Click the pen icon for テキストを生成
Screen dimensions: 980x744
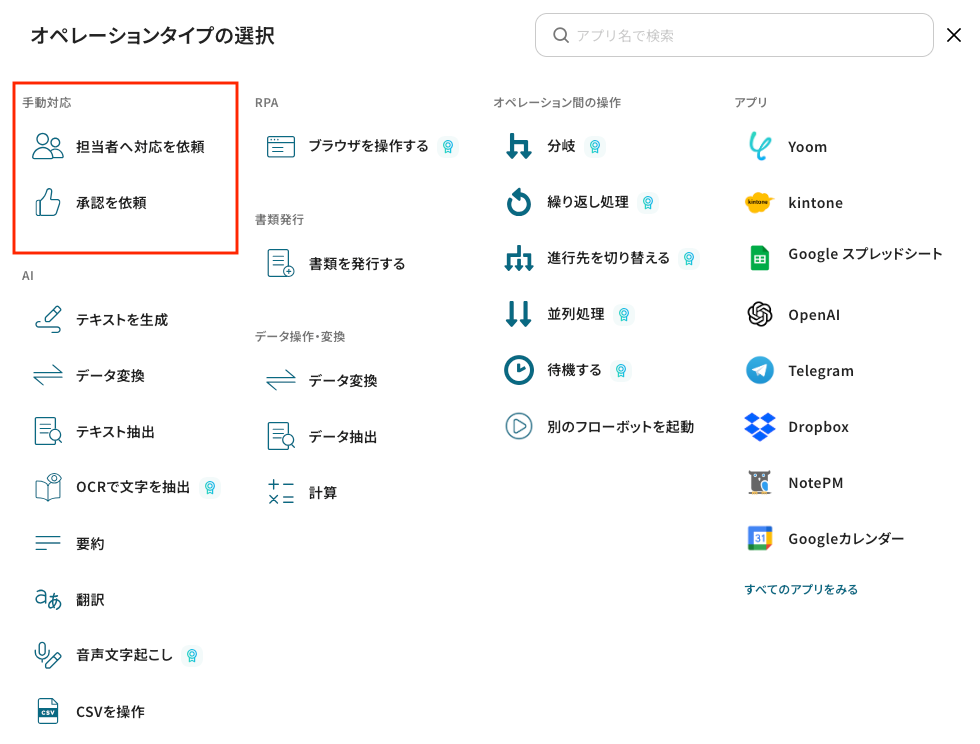(x=48, y=320)
